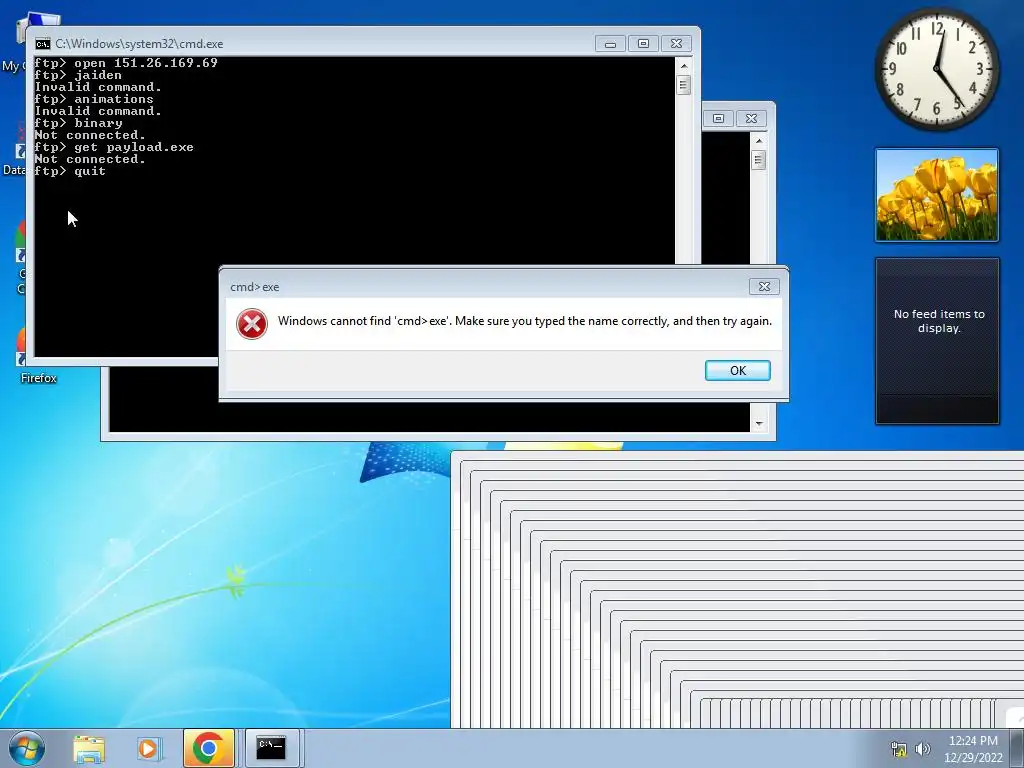Close the rear cmd window
The image size is (1024, 768).
[x=752, y=118]
